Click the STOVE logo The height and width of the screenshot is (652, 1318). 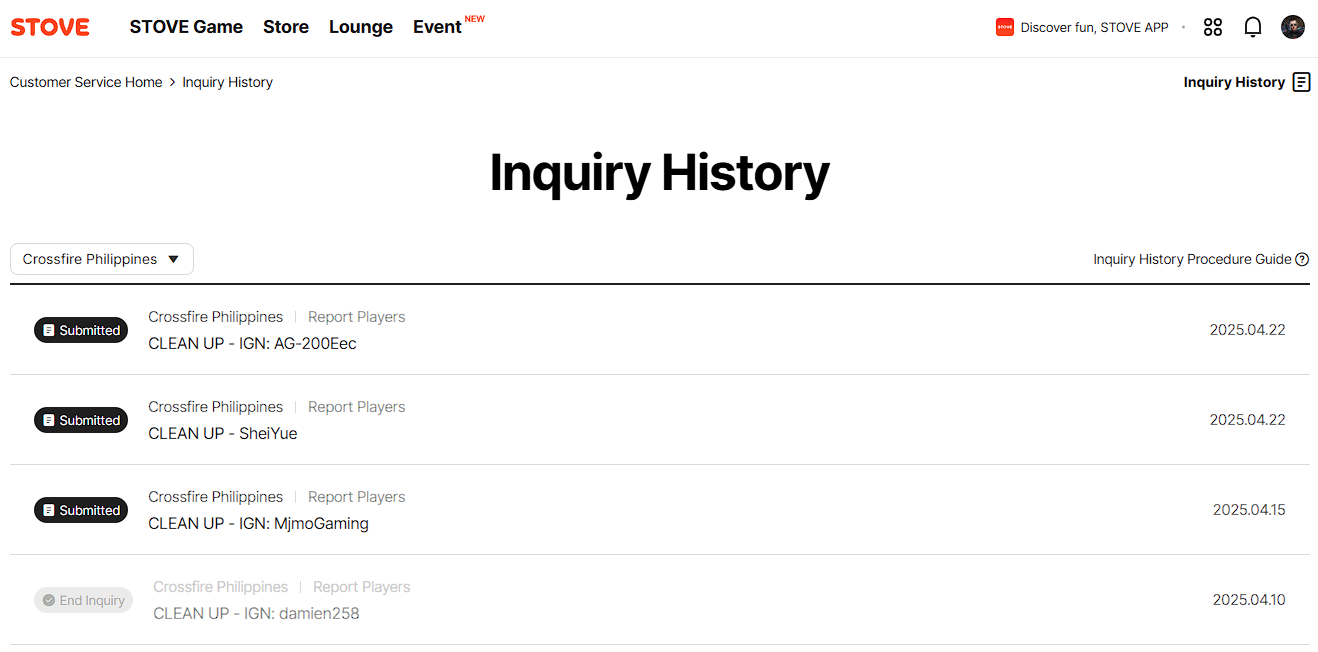tap(50, 27)
